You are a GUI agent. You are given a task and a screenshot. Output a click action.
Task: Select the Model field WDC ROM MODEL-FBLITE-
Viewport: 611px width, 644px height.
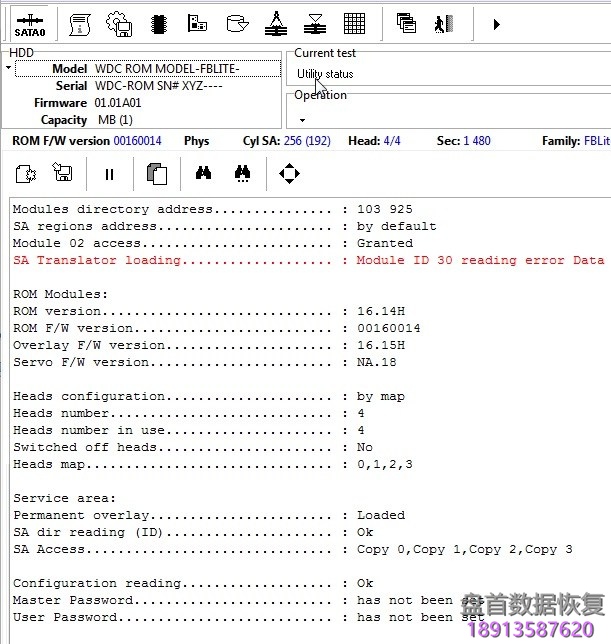point(148,69)
